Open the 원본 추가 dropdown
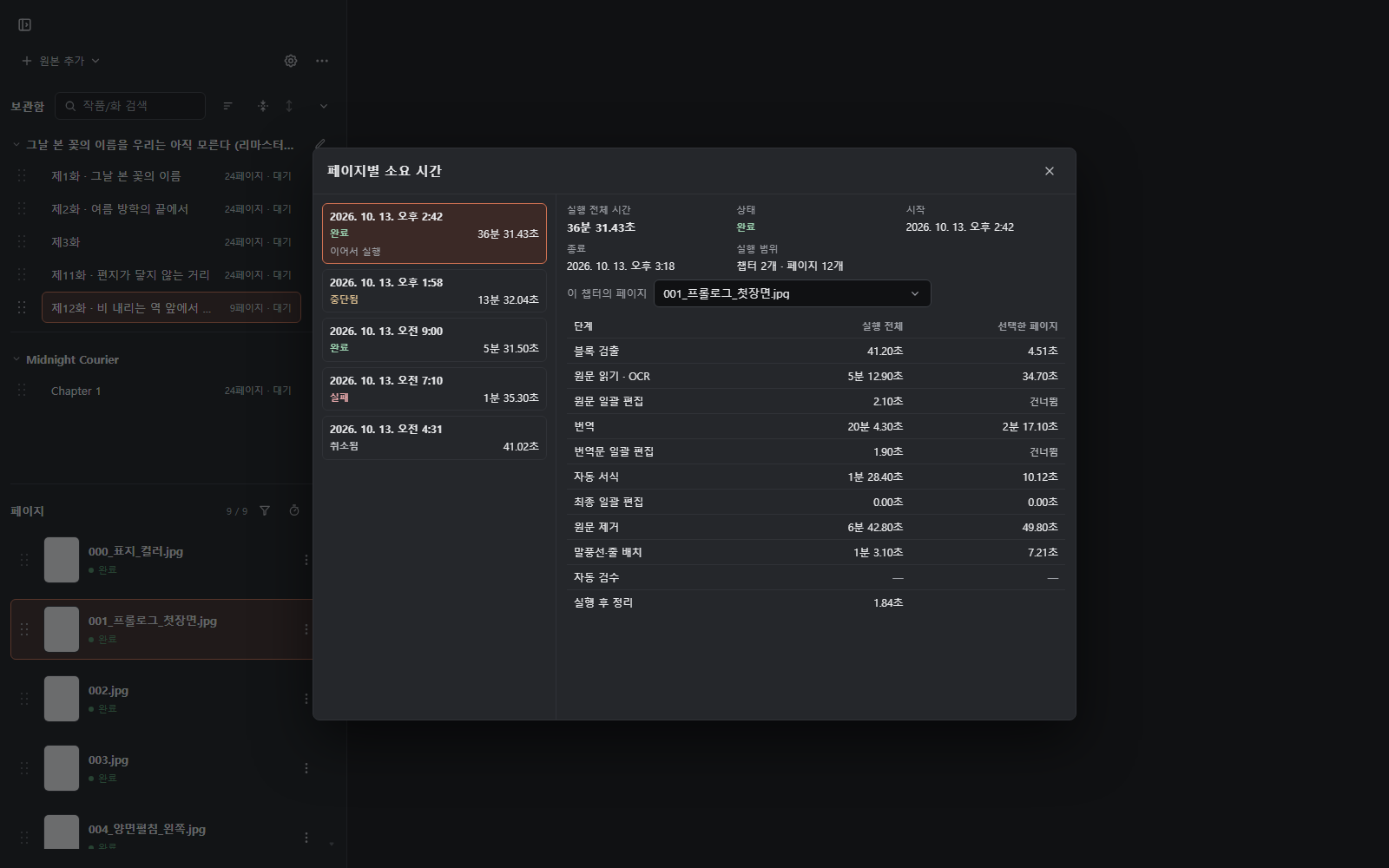Screen dimensions: 1389x868 pos(61,61)
